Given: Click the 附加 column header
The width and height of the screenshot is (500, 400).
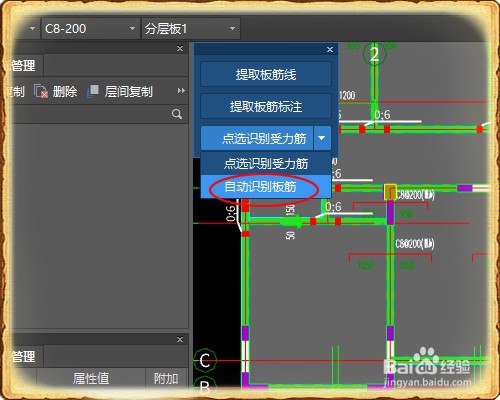Looking at the screenshot, I should 166,378.
